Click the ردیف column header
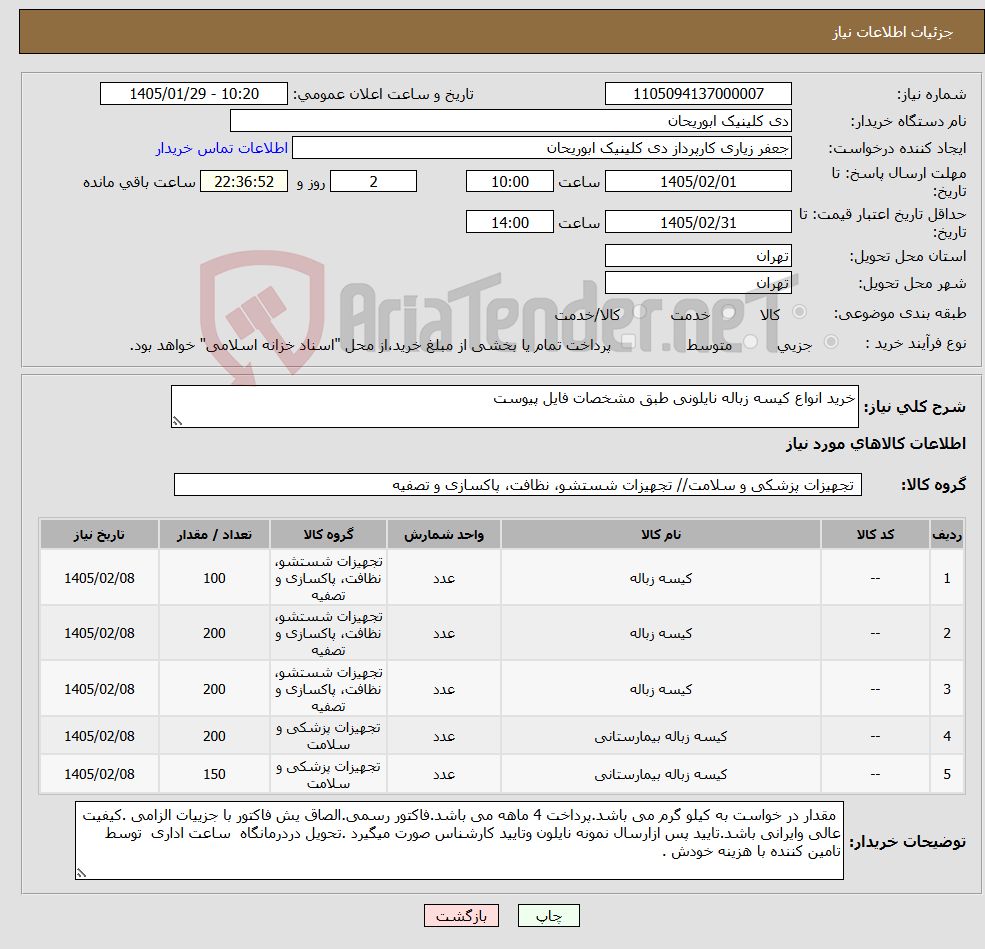This screenshot has height=949, width=985. point(947,534)
